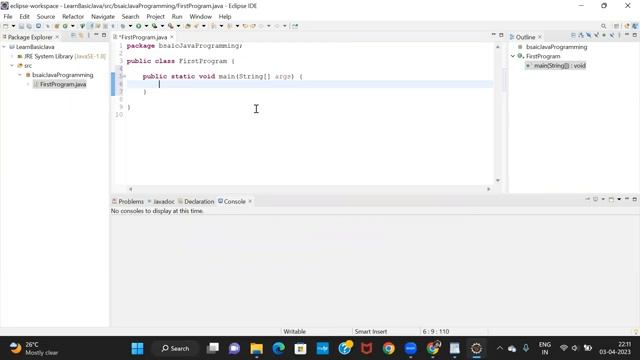
Task: Click the Open Console toolbar icon
Action: [611, 199]
